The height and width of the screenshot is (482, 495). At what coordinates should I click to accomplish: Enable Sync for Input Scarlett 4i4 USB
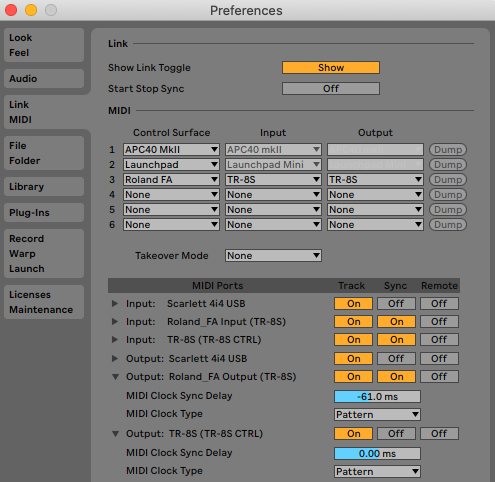click(x=396, y=304)
